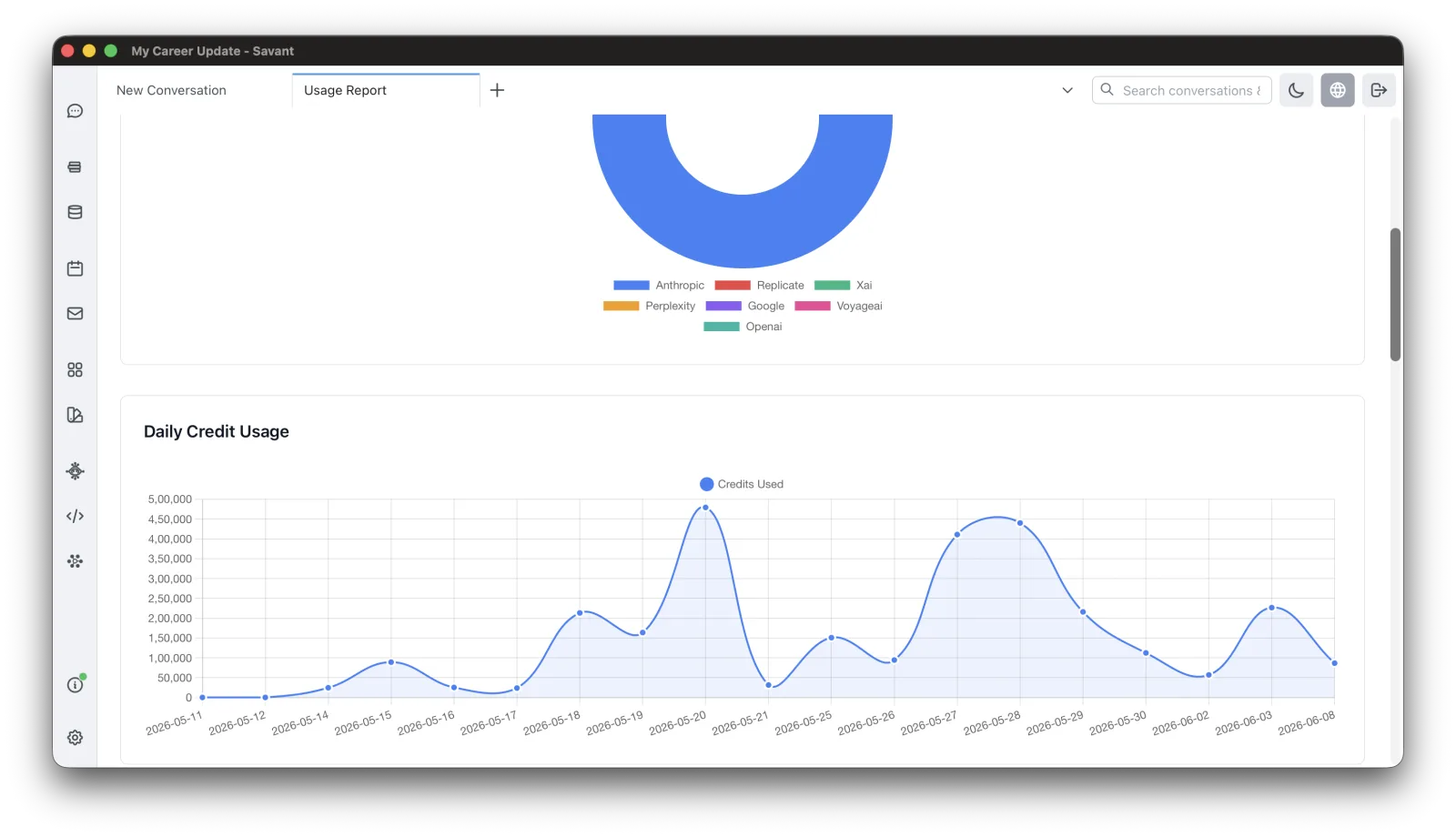This screenshot has height=837, width=1456.
Task: Toggle the Openai legend series
Action: (x=743, y=327)
